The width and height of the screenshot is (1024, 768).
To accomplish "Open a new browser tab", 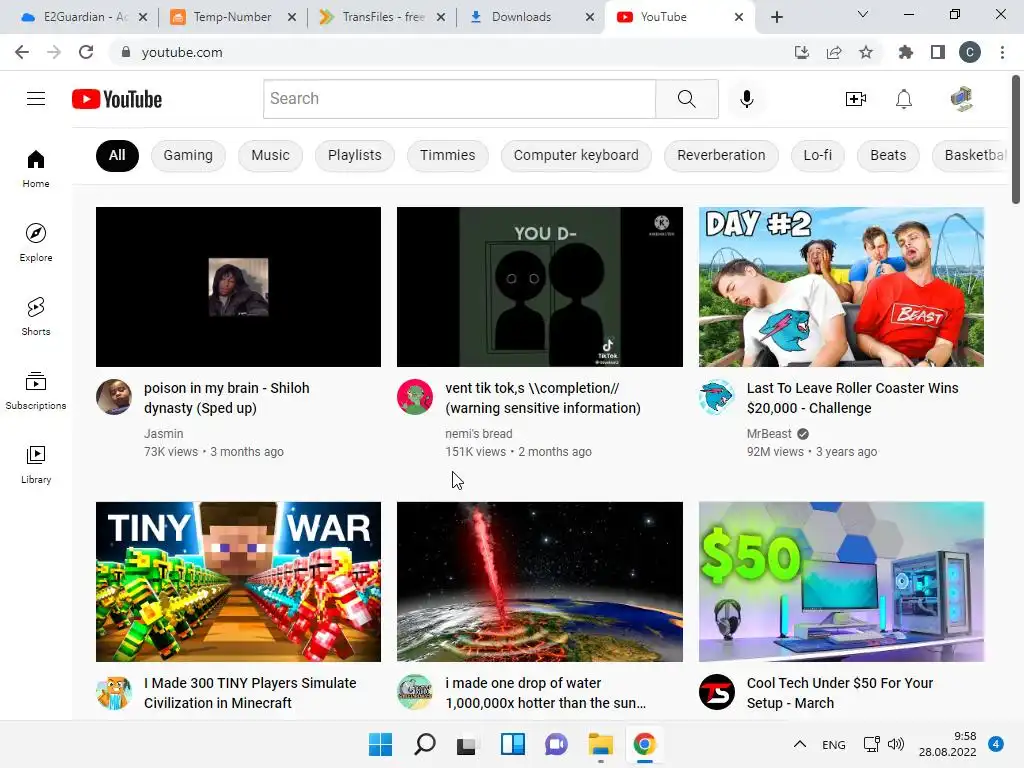I will point(776,17).
